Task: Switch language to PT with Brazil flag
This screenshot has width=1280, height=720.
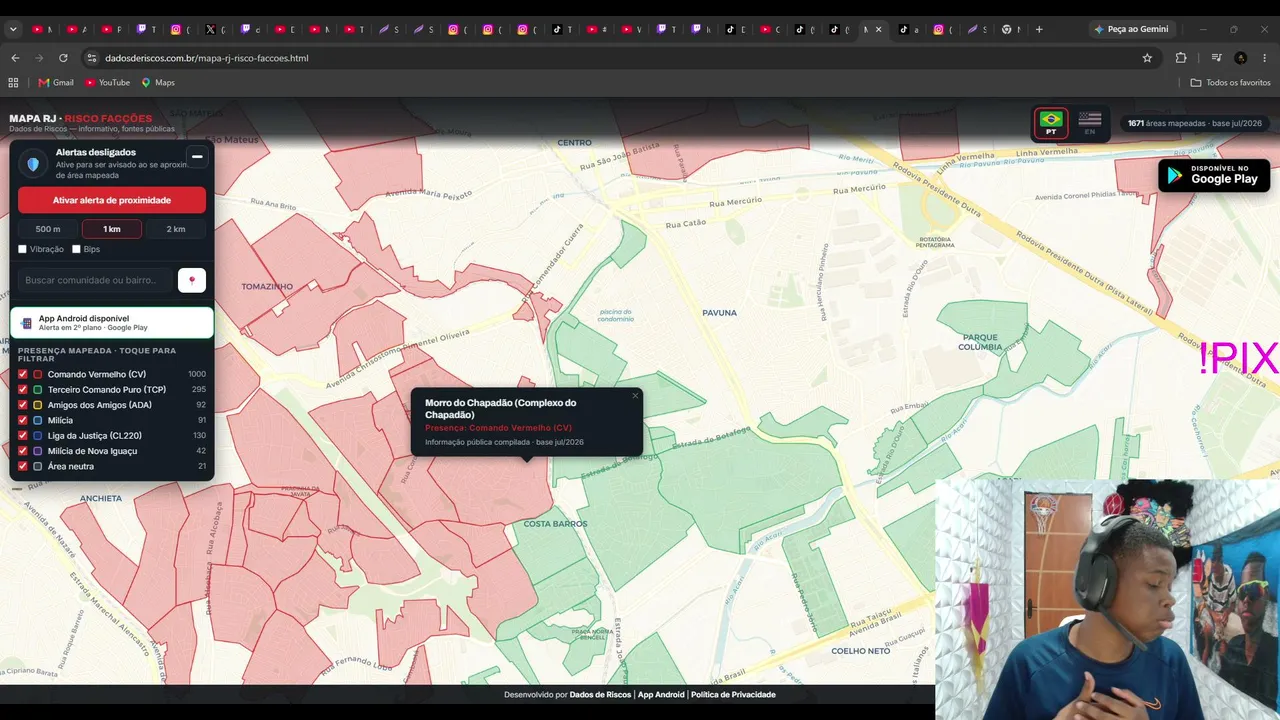Action: 1051,123
